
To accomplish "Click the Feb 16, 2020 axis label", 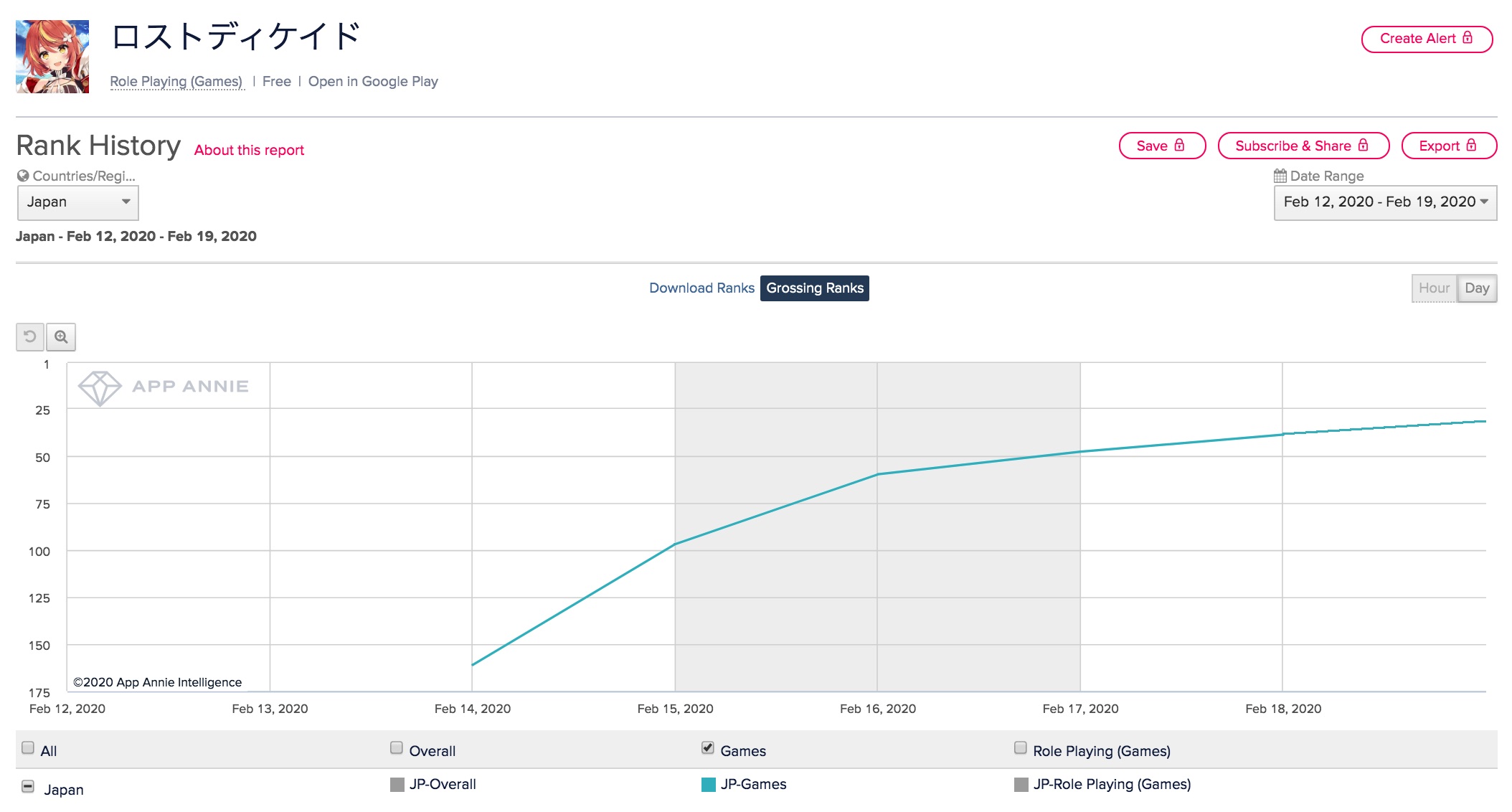I will 878,709.
